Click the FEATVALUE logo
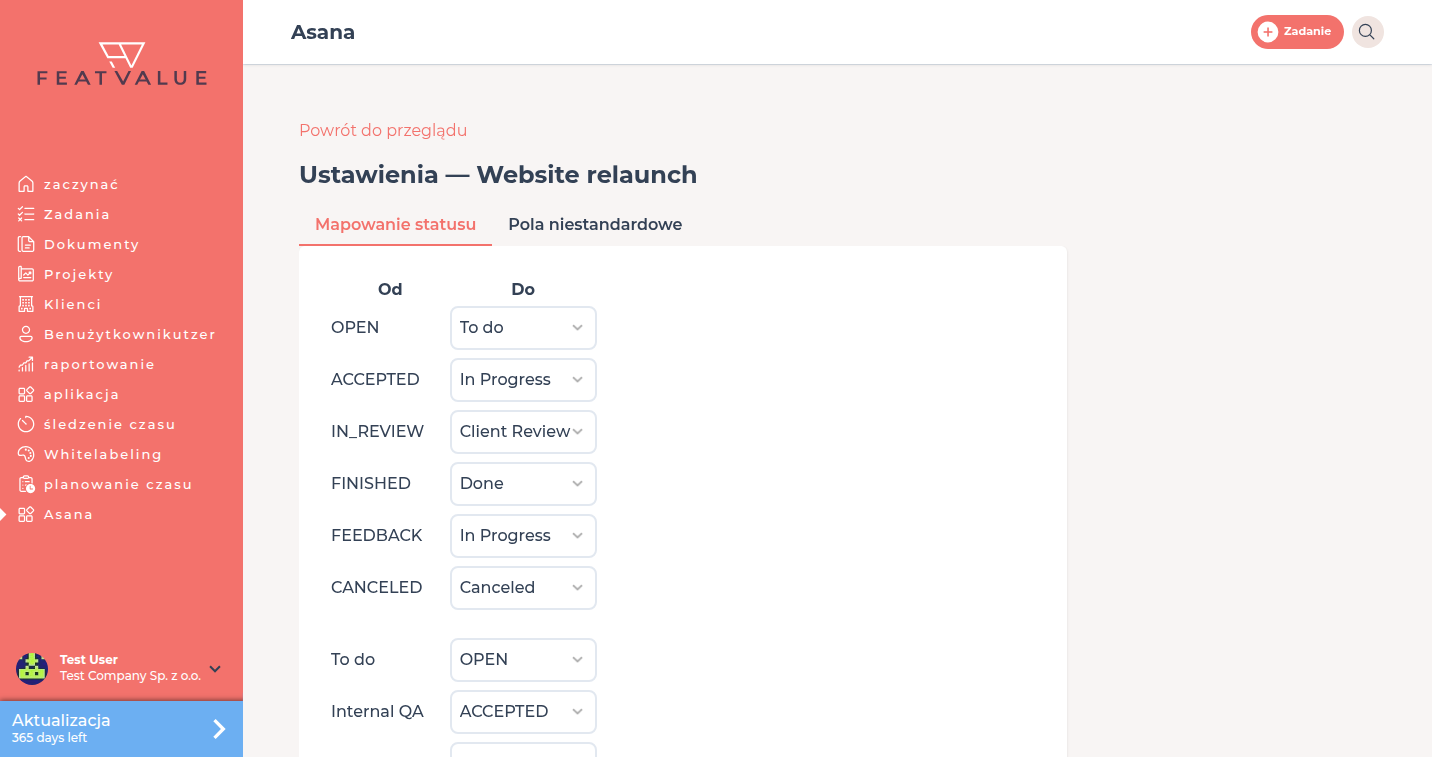The image size is (1432, 757). point(122,64)
